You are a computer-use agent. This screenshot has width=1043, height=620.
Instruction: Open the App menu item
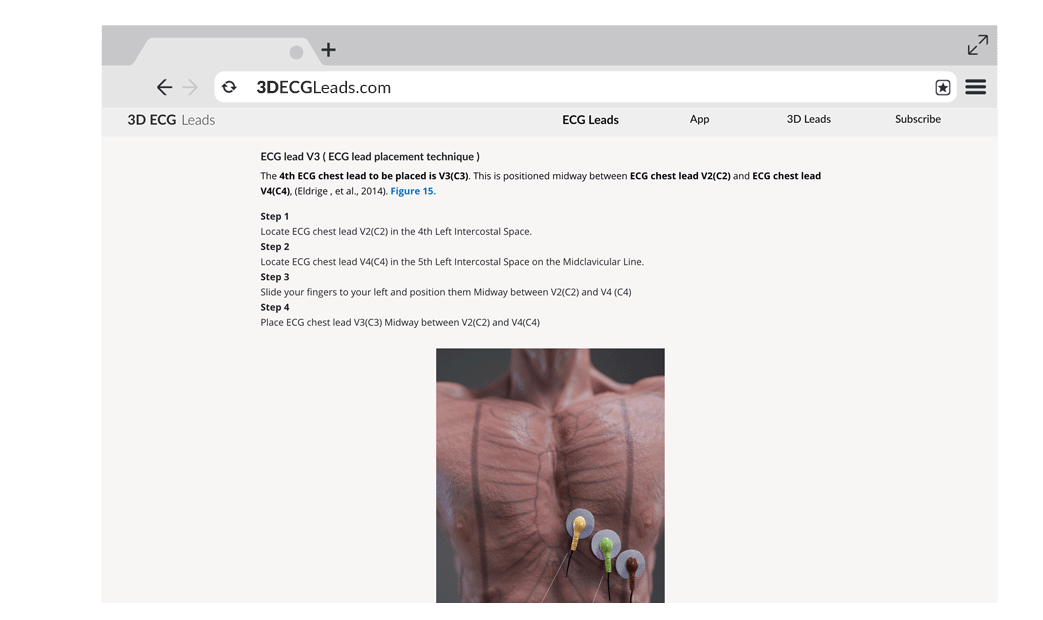[x=699, y=119]
